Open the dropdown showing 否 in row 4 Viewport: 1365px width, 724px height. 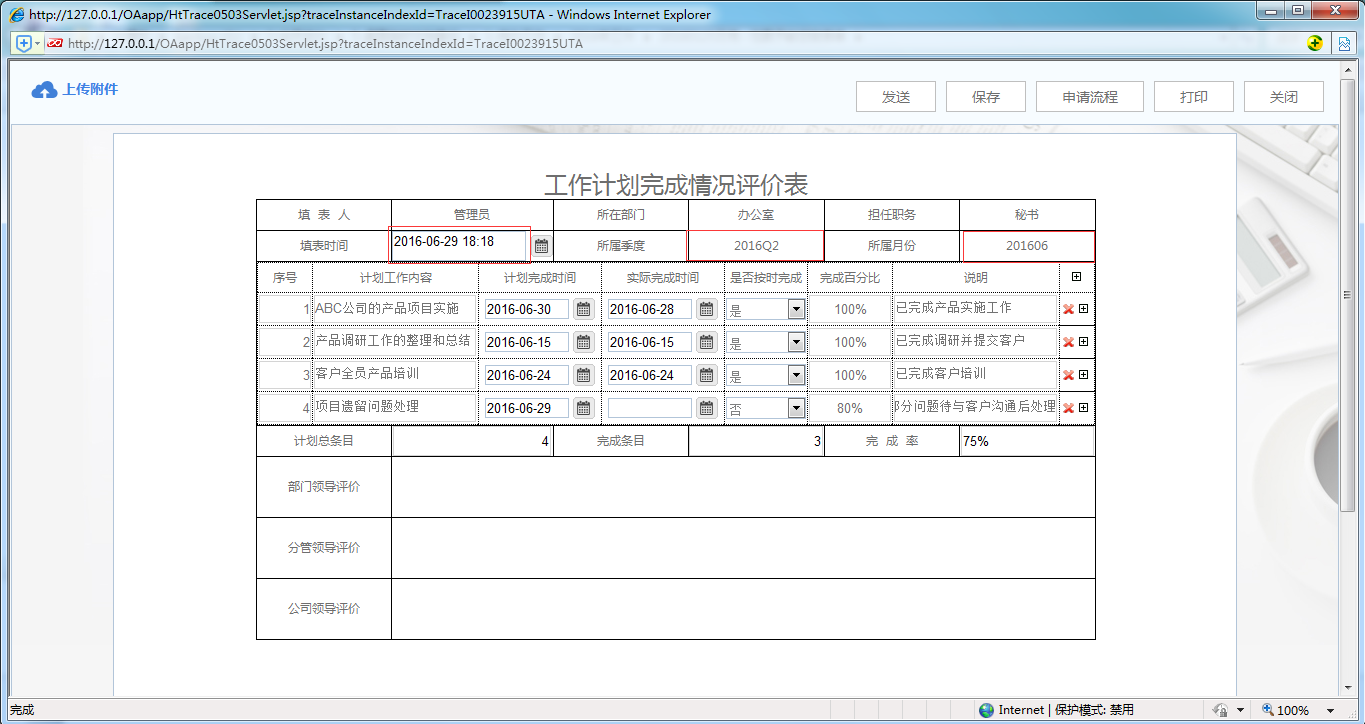coord(796,408)
